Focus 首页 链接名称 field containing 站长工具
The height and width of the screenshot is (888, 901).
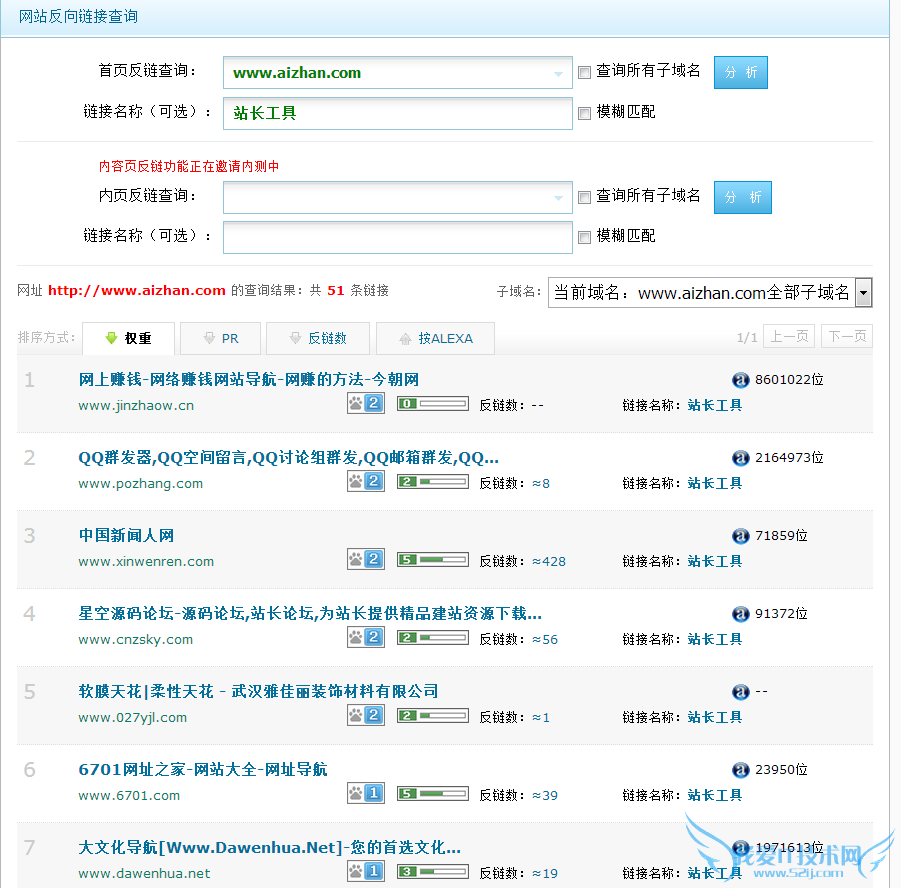click(398, 113)
